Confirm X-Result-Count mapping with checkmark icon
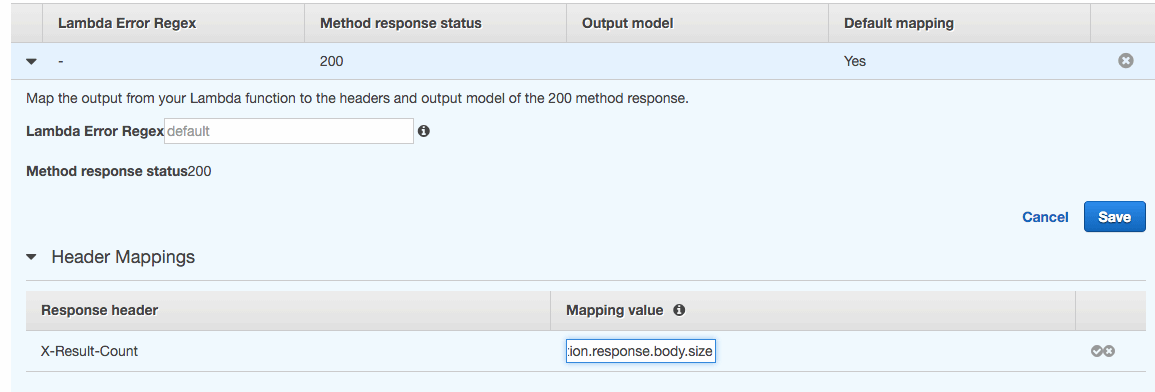 click(x=1097, y=351)
